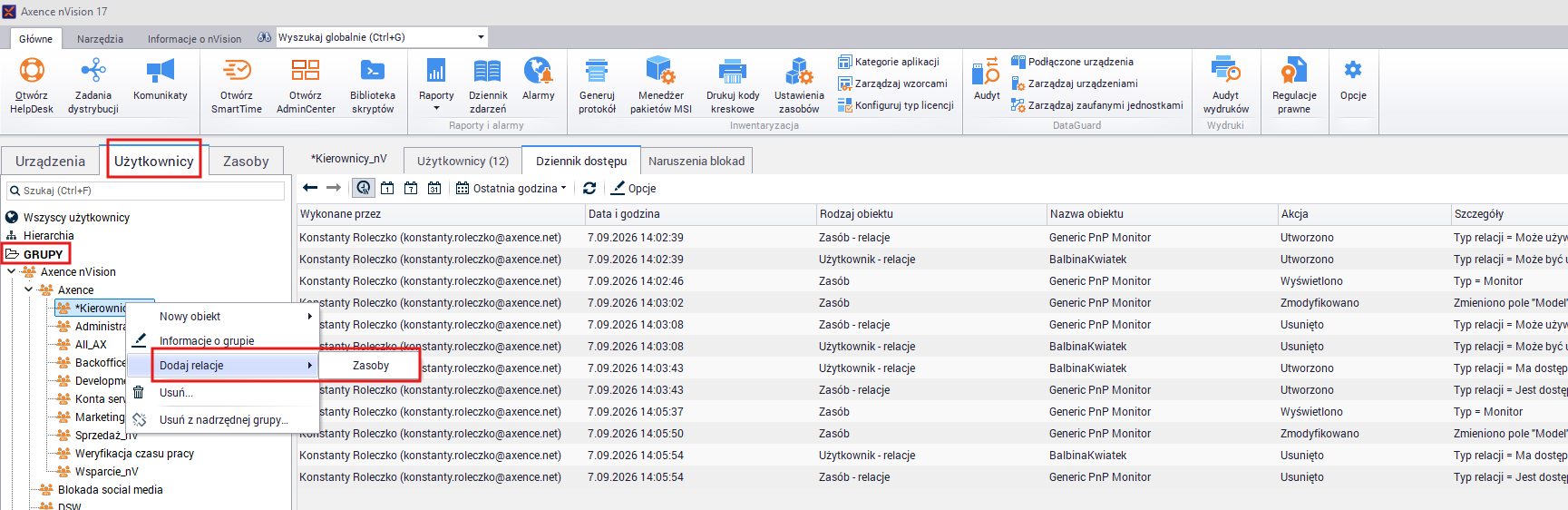This screenshot has height=510, width=1568.
Task: Open the Komunikaty messages tool
Action: click(x=161, y=80)
